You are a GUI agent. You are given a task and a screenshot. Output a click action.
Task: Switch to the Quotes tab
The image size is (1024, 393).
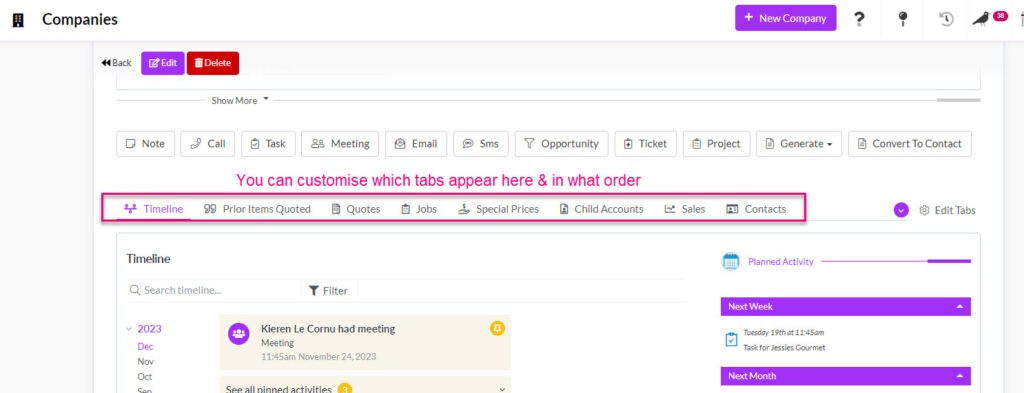[x=356, y=210]
